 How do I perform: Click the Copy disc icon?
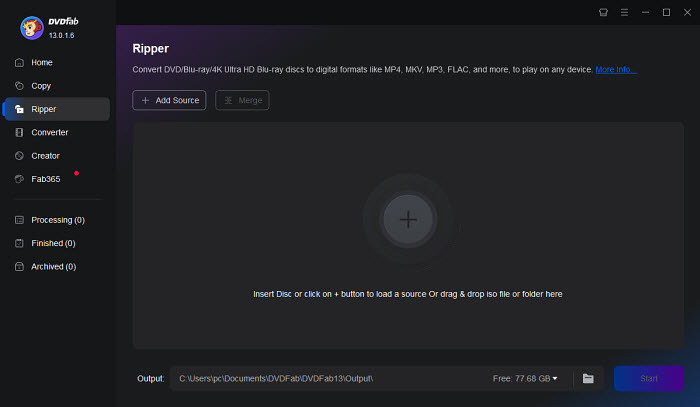19,86
